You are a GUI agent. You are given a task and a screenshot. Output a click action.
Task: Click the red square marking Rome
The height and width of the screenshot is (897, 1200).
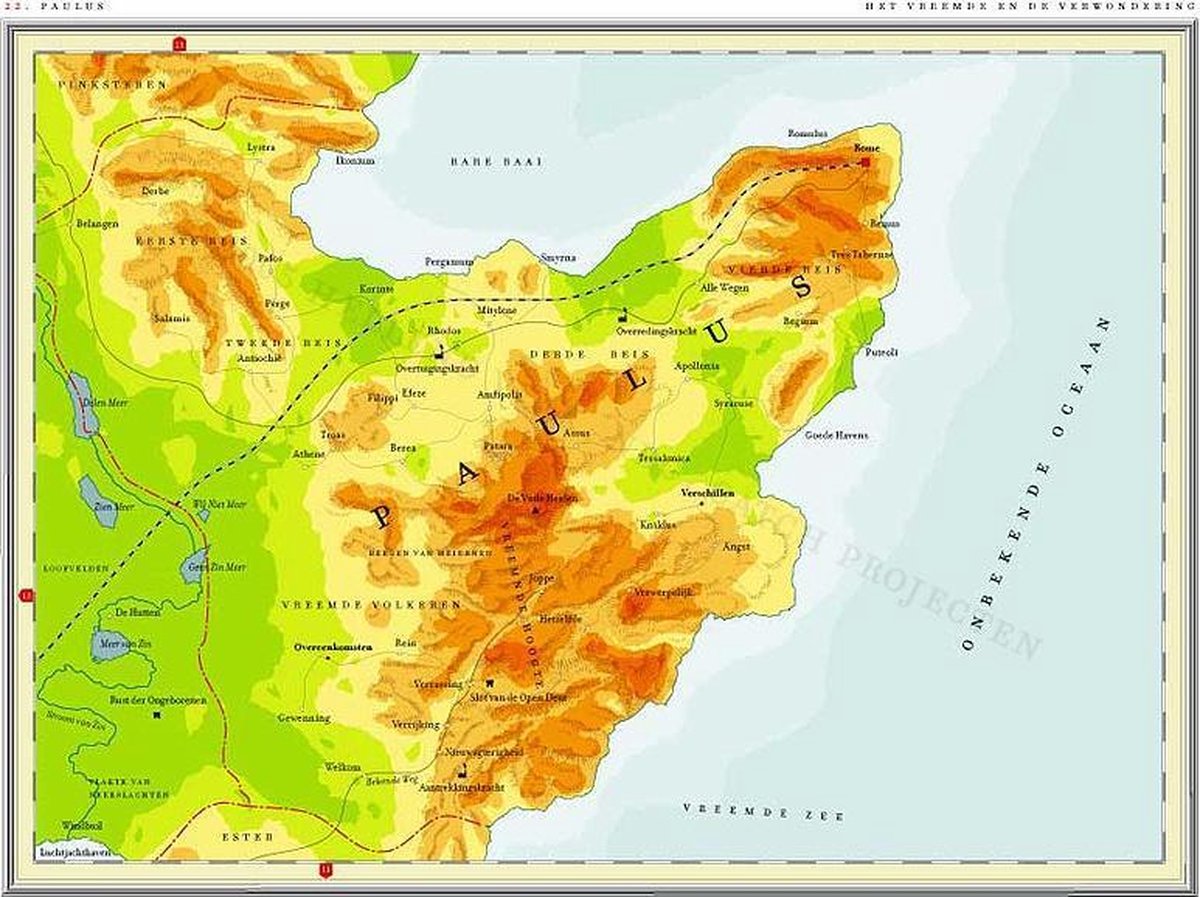tap(865, 160)
